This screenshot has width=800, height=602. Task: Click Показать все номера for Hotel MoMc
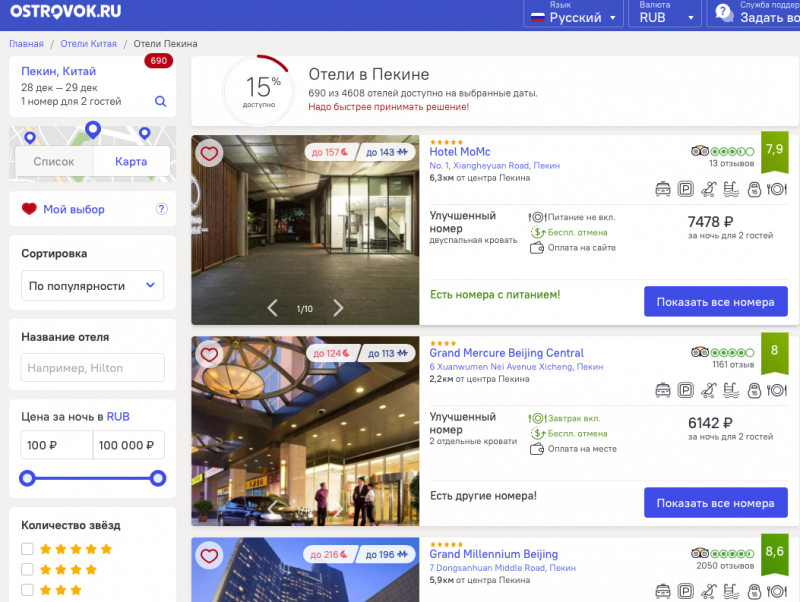[x=715, y=302]
